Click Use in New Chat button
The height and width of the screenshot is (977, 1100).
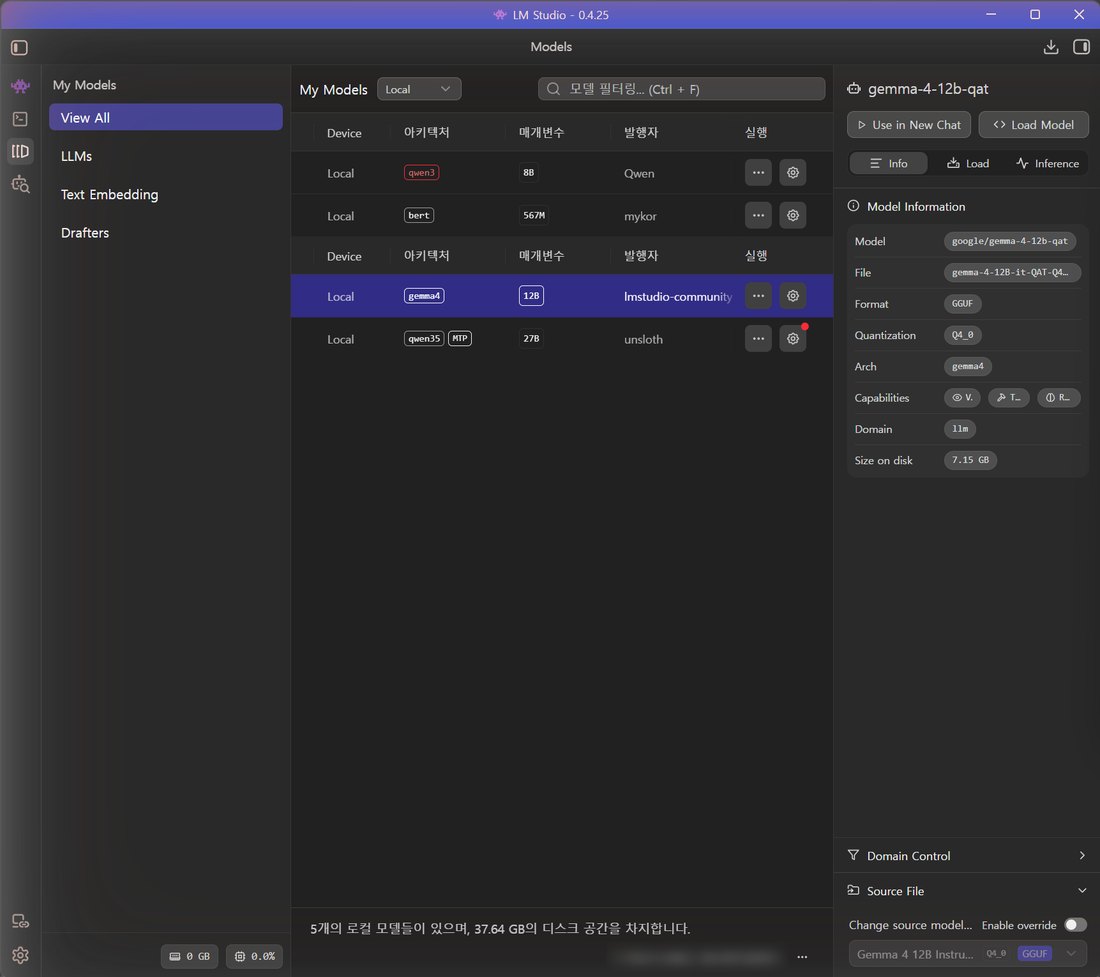point(909,125)
